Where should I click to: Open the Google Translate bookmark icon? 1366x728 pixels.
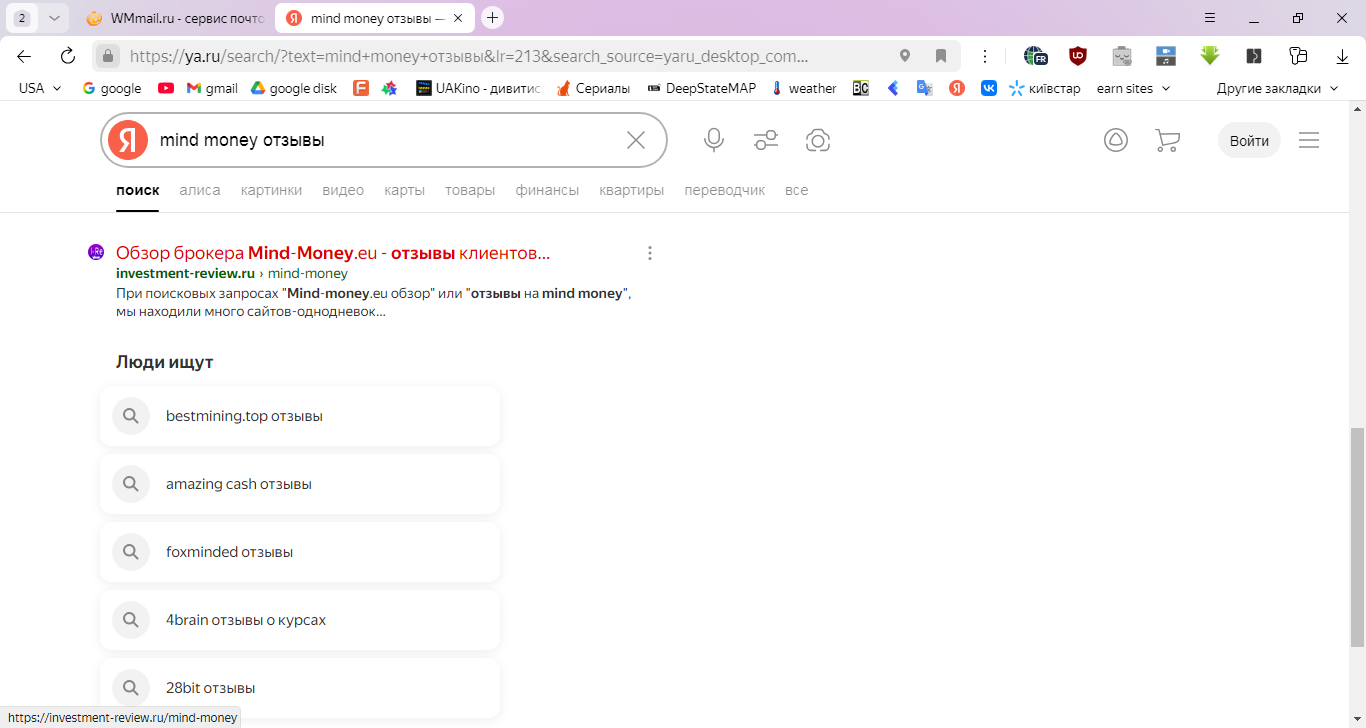point(925,88)
